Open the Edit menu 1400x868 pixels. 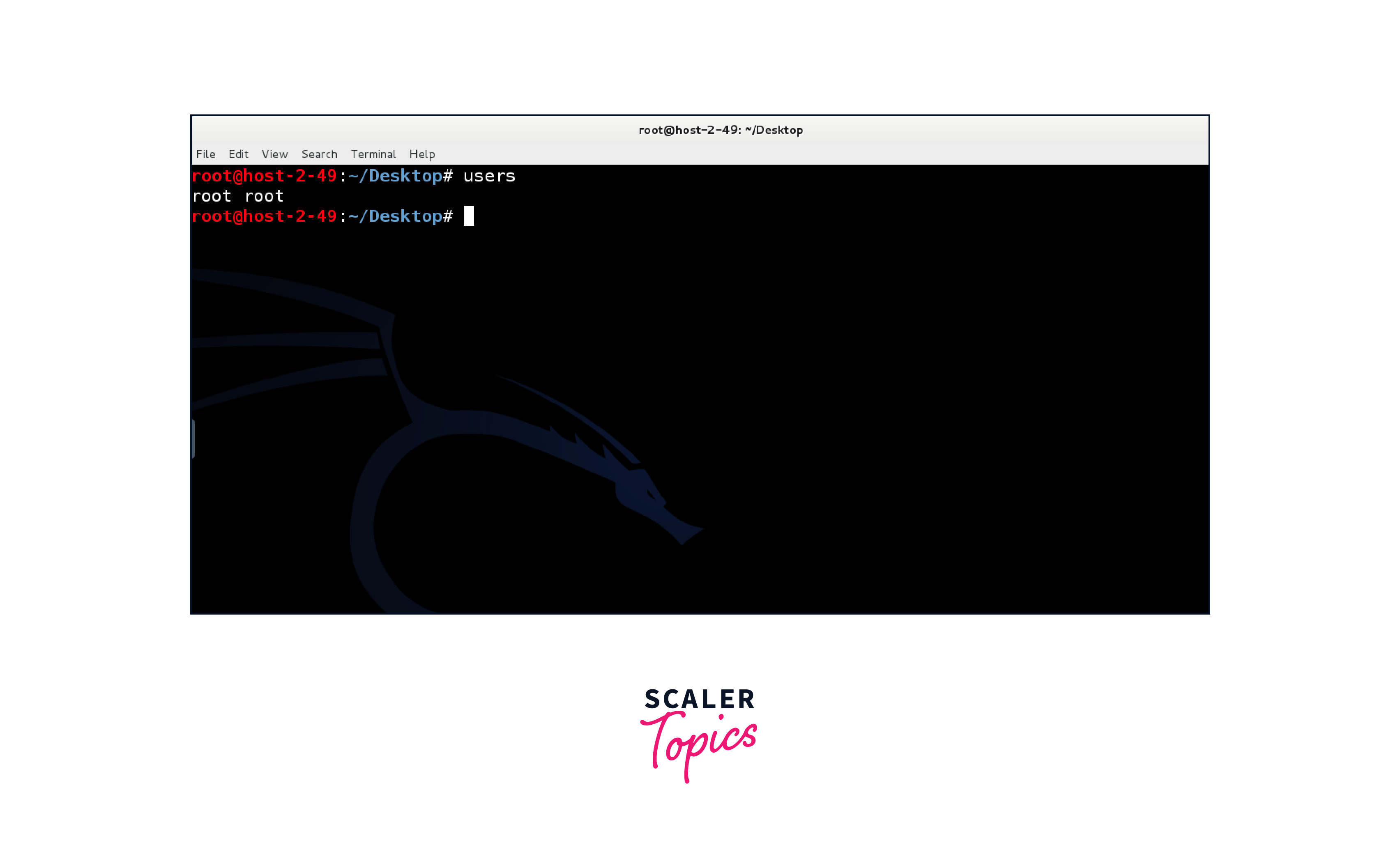(x=239, y=154)
